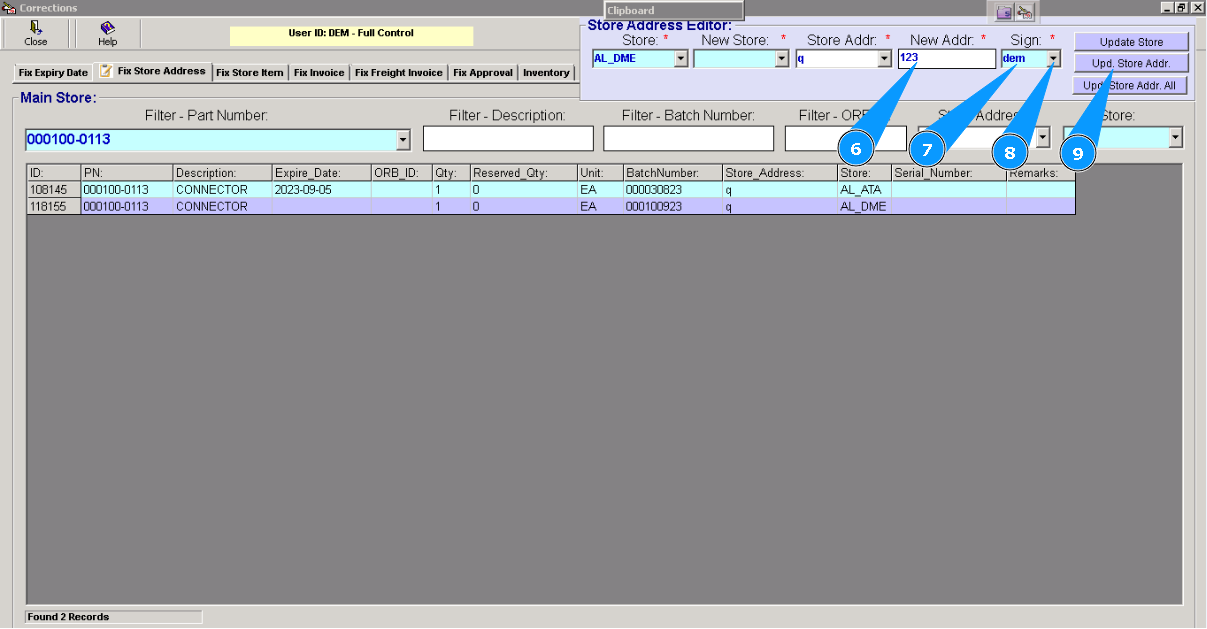Expand the Filter - Part Number dropdown
The width and height of the screenshot is (1207, 629).
[403, 139]
